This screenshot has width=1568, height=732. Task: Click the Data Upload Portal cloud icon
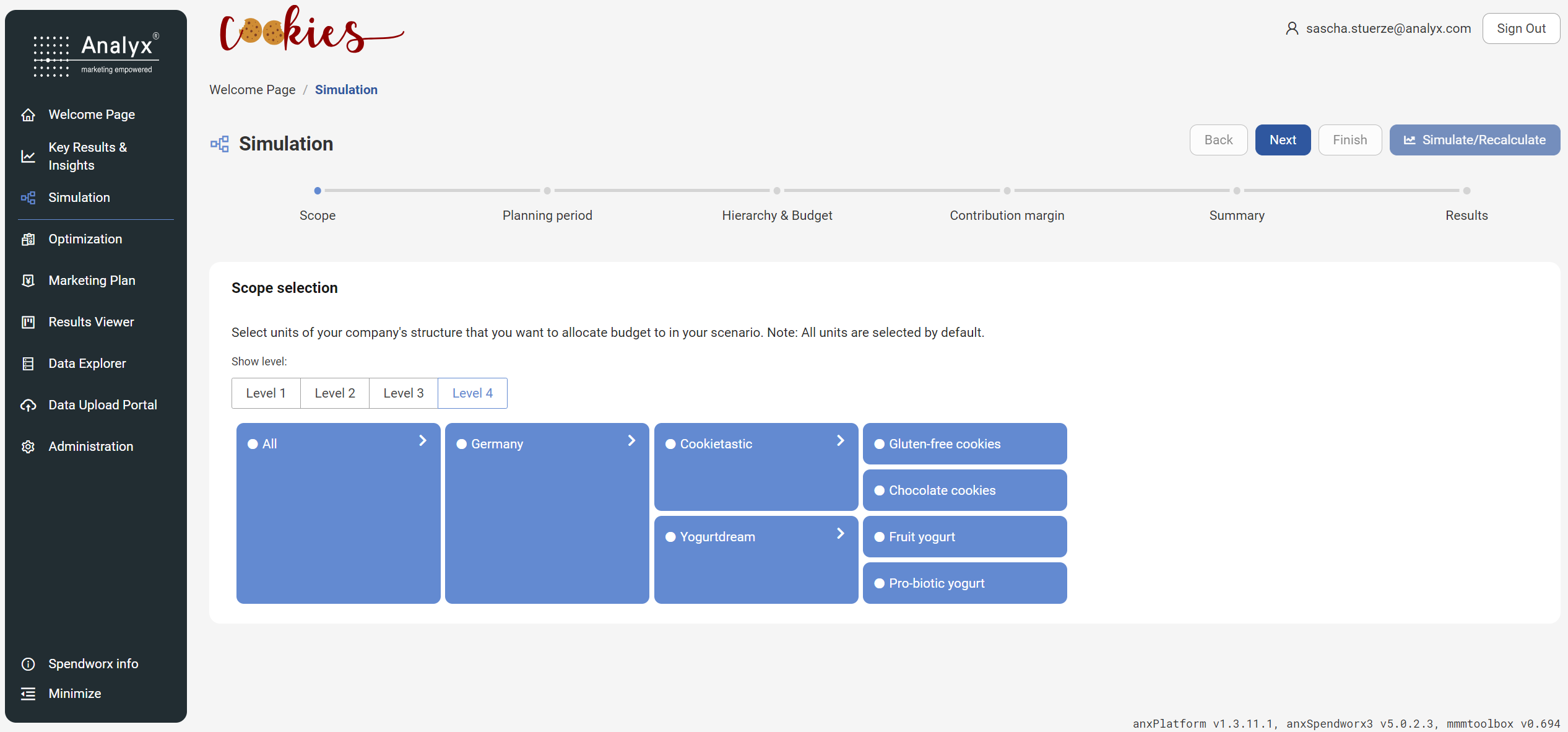(28, 405)
